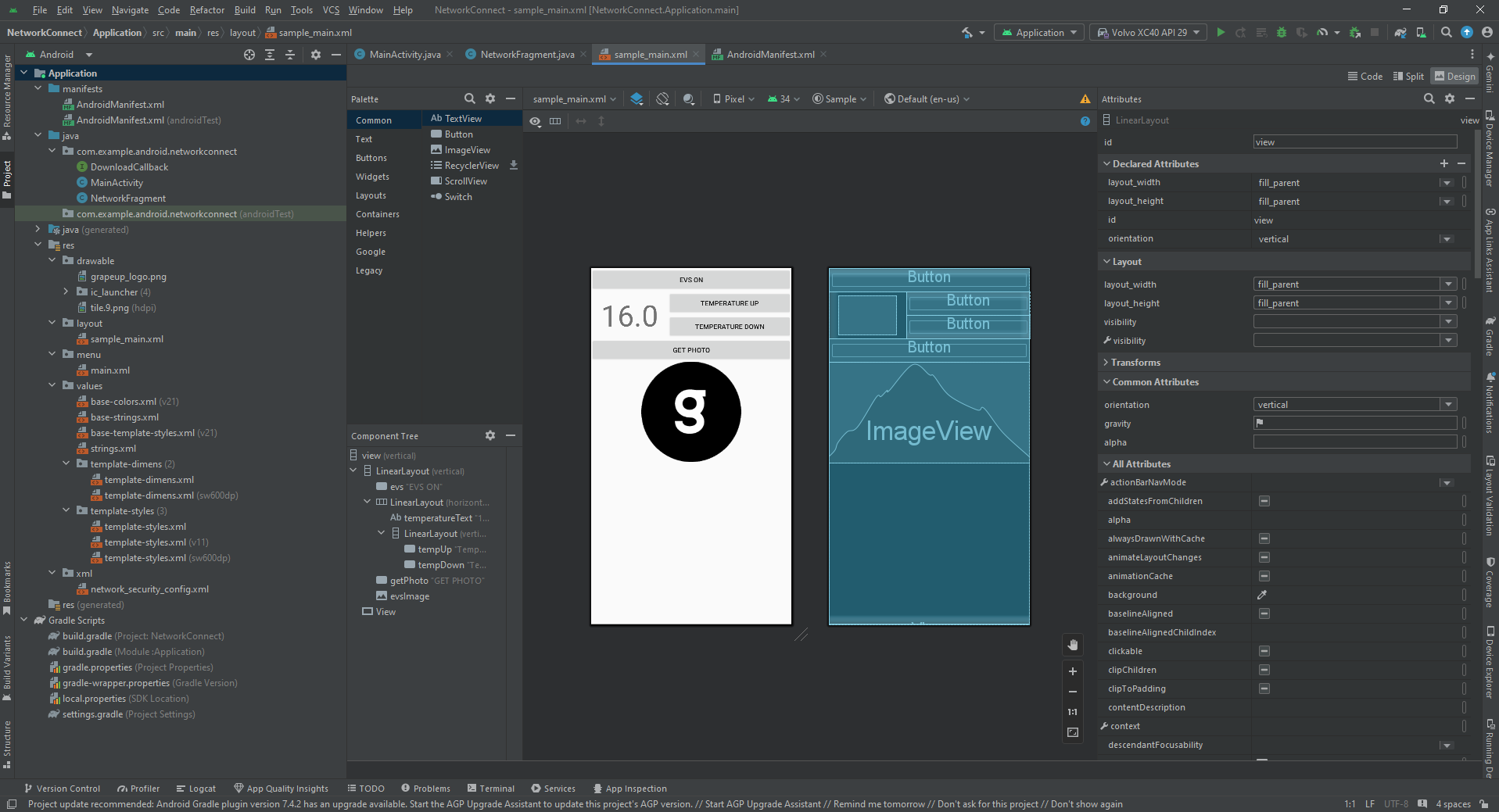Toggle the clickable attribute

[1264, 650]
